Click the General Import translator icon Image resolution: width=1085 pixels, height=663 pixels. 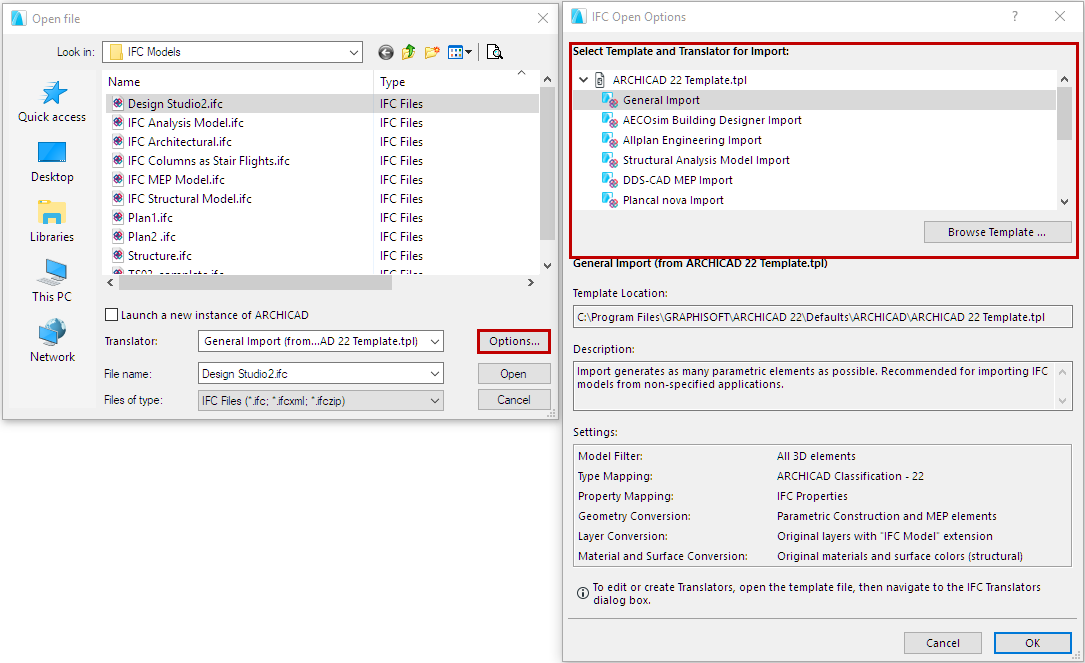point(610,100)
